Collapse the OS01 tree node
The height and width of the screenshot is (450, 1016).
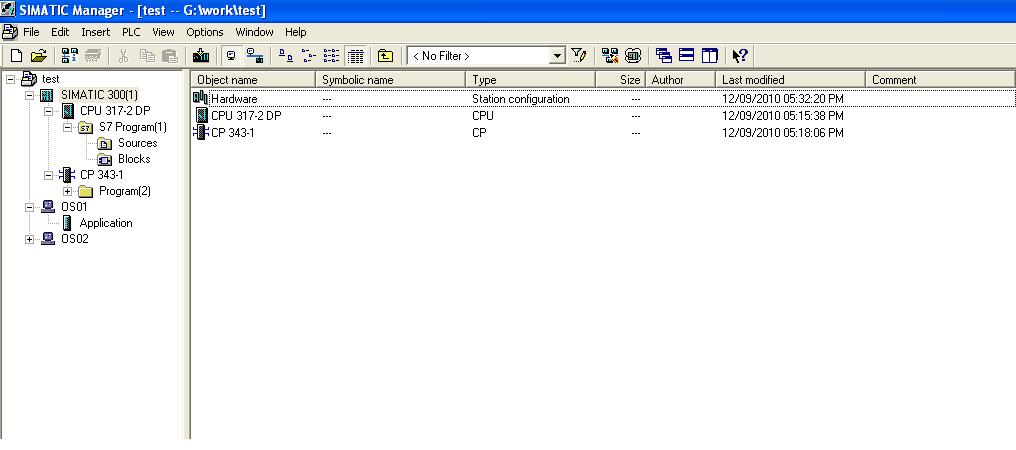29,207
